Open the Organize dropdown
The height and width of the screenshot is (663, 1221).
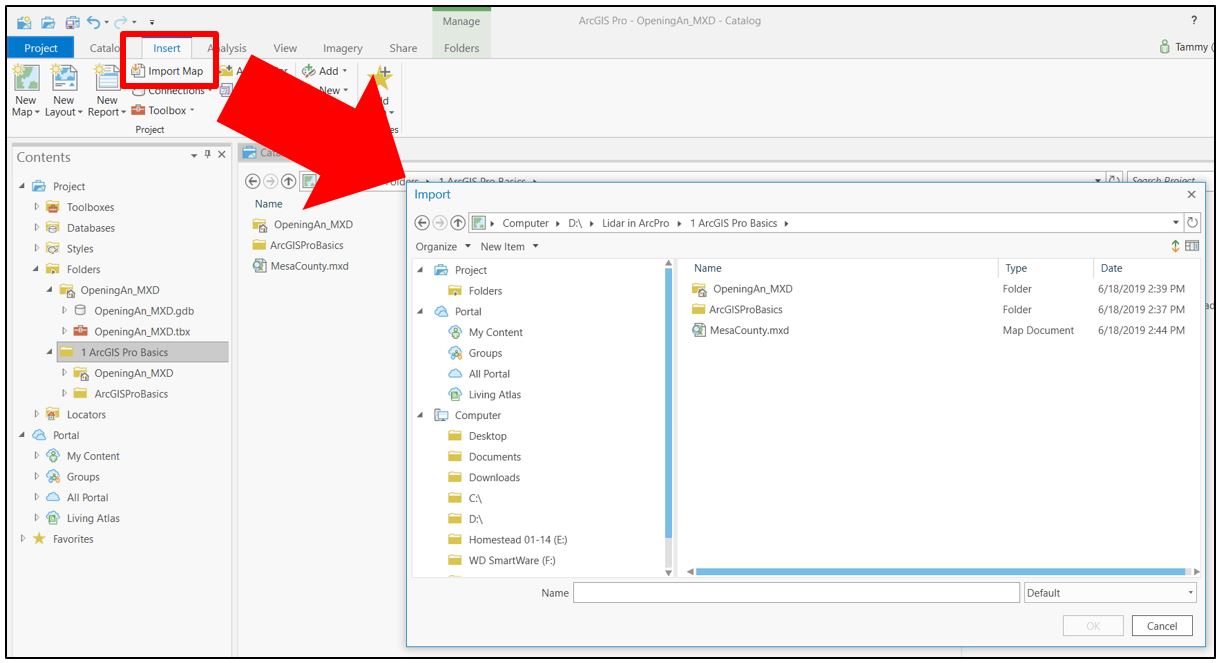(x=437, y=244)
